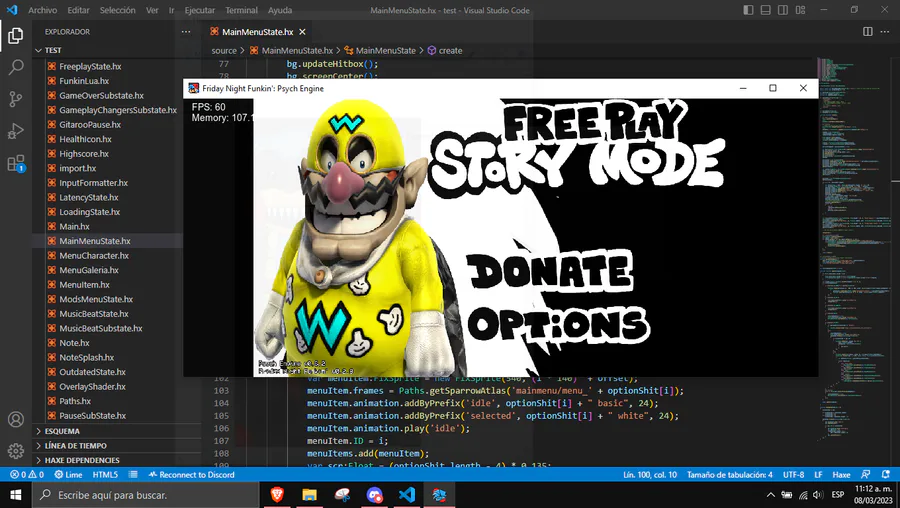Toggle secondary side bar layout icon
Screen dimensions: 900x508
783,10
